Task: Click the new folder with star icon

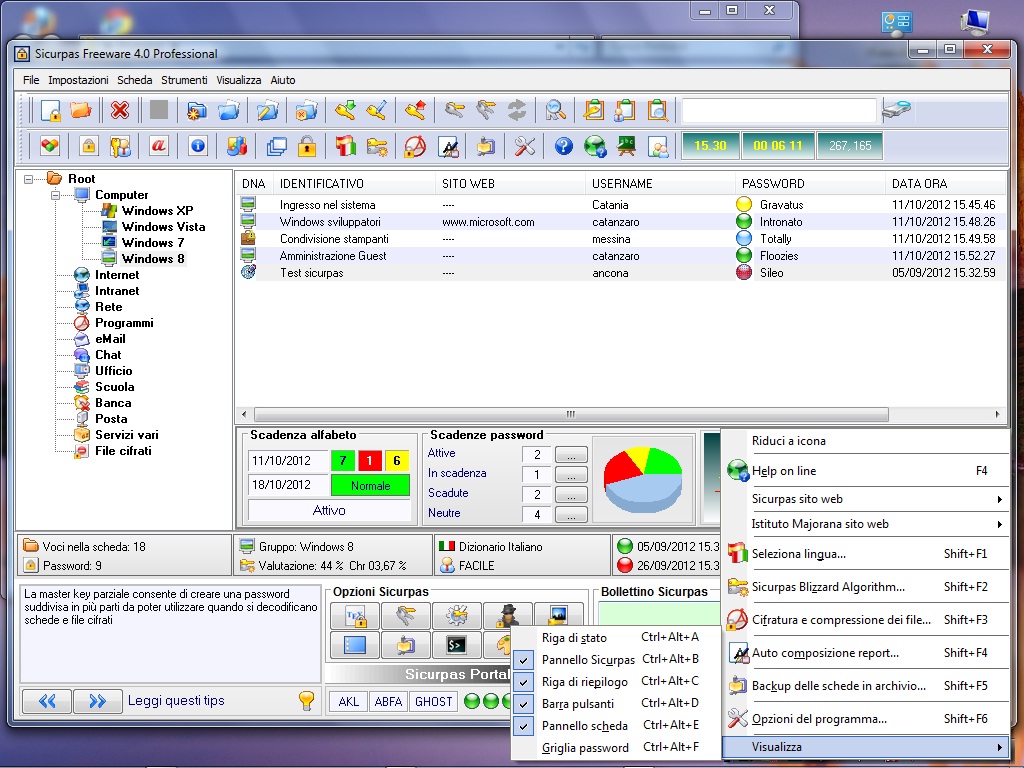Action: (197, 110)
